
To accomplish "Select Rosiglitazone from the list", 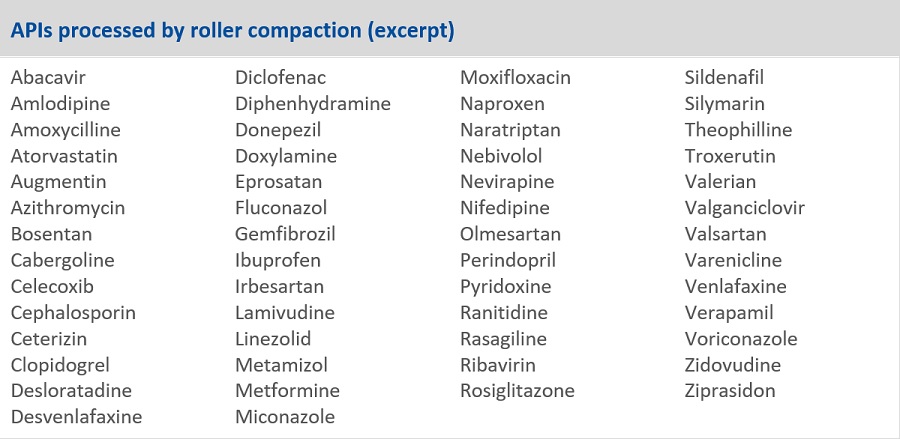I will (517, 390).
